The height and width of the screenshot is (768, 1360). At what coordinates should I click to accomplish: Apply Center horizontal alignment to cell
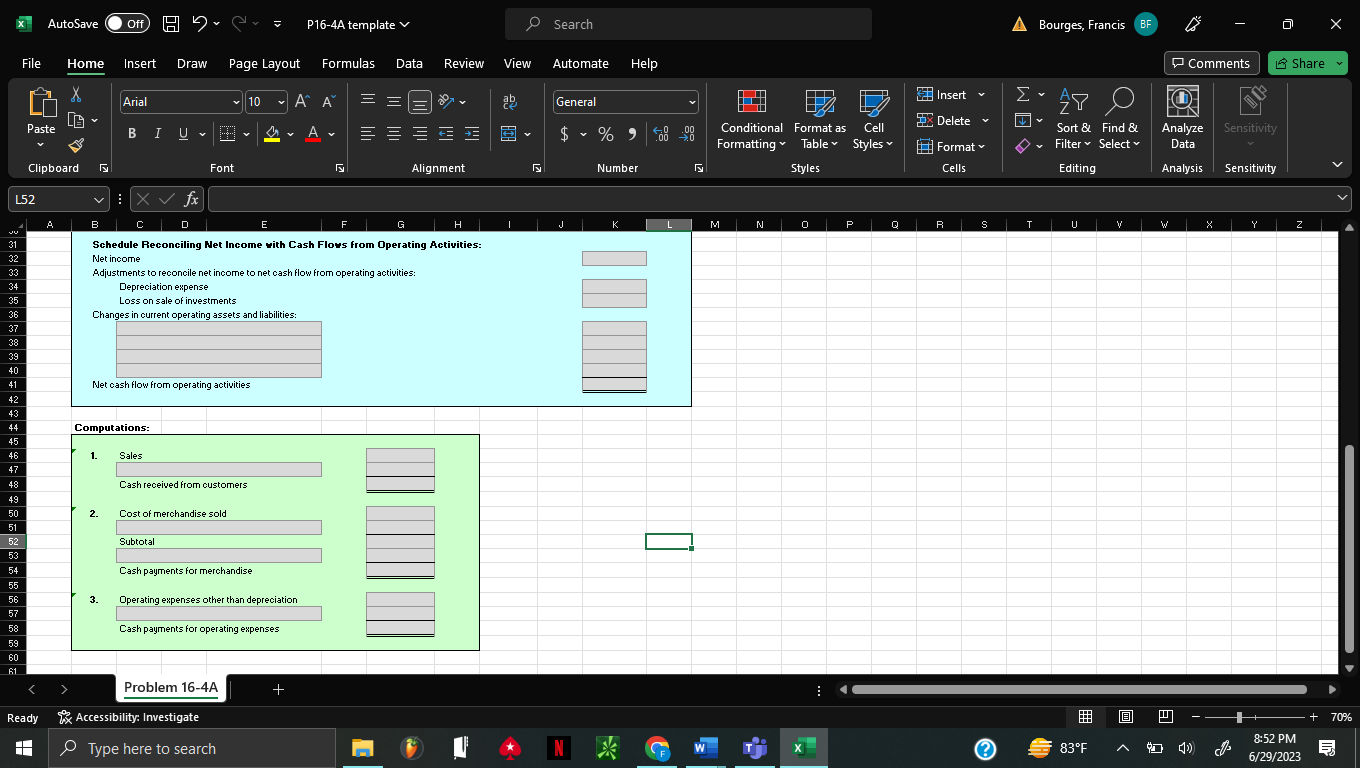click(x=394, y=134)
